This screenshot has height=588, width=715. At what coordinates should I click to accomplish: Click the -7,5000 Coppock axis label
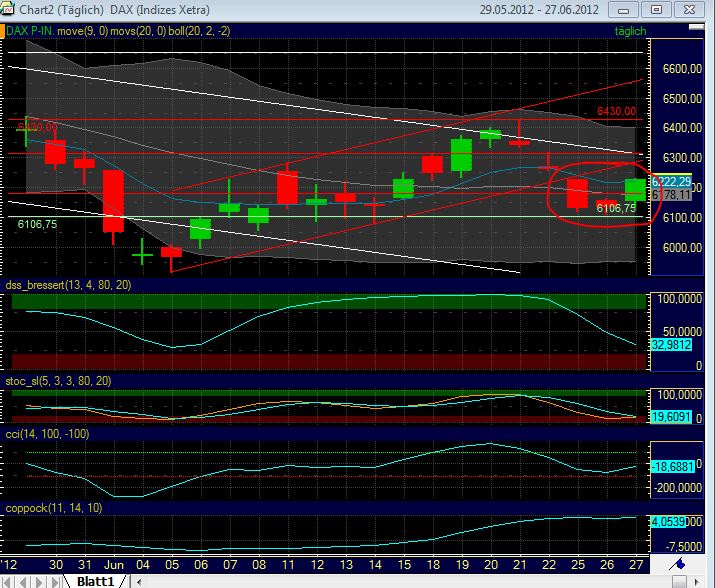pos(684,546)
